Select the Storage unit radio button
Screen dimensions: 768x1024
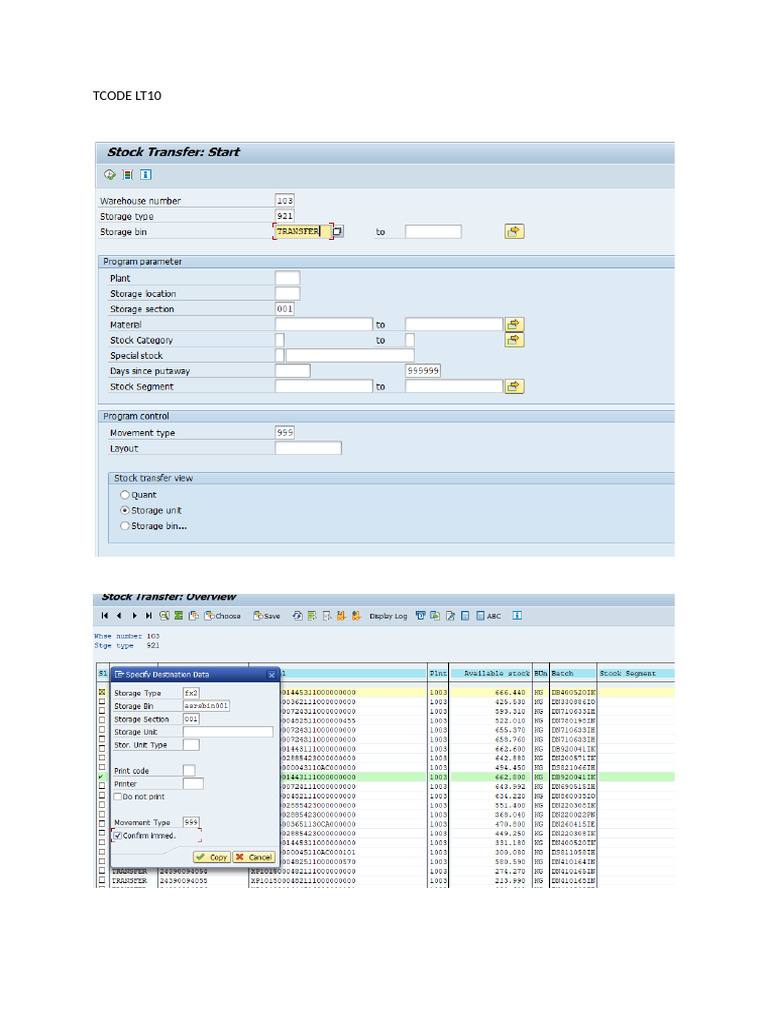[125, 510]
